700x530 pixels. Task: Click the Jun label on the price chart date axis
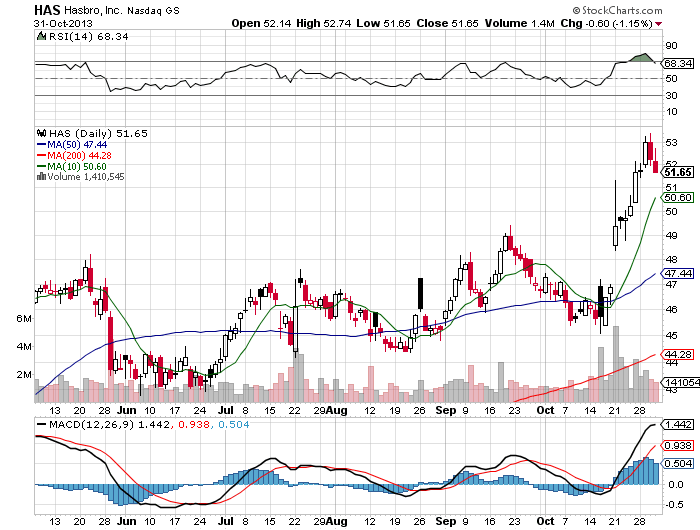(126, 410)
